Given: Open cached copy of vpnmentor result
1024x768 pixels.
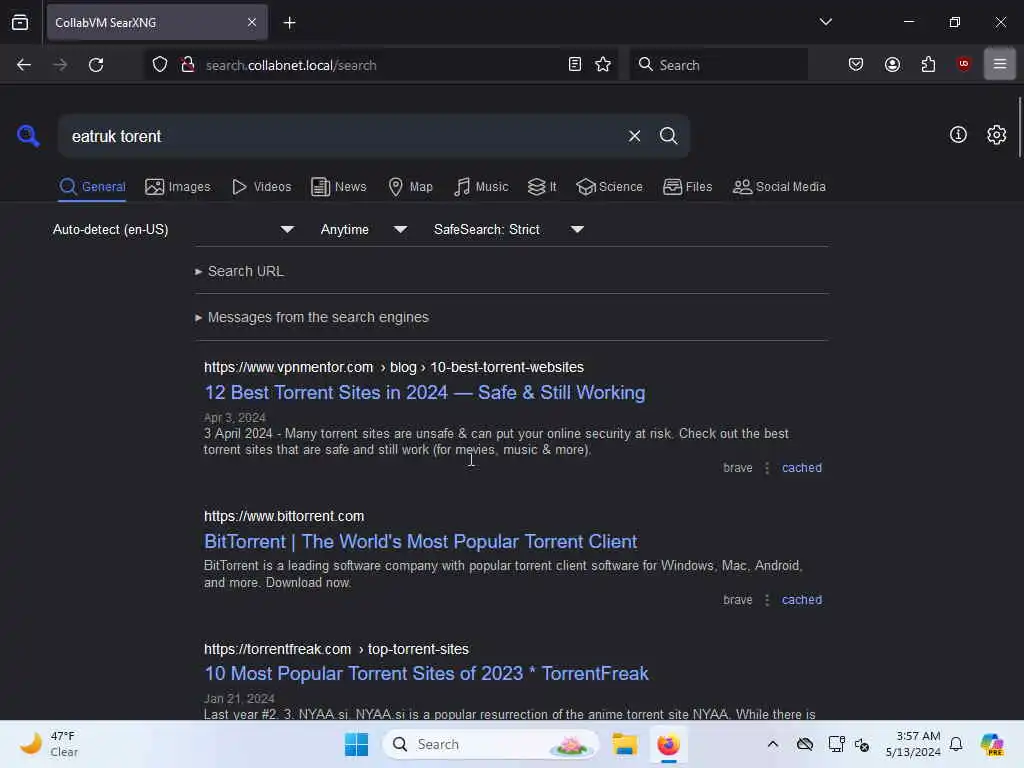Looking at the screenshot, I should (x=801, y=468).
